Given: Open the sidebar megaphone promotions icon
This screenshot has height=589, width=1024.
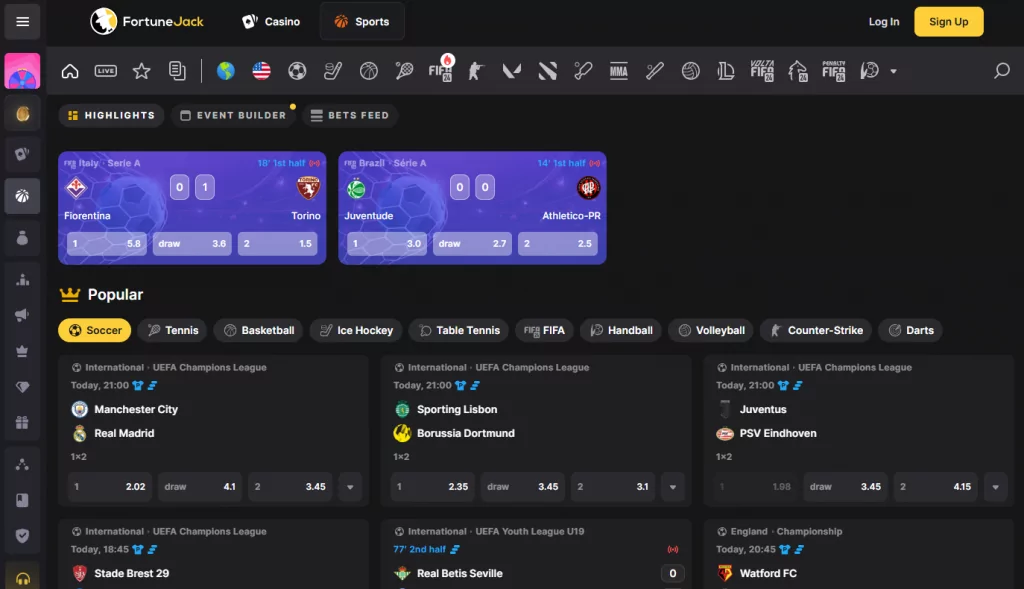Looking at the screenshot, I should click(x=22, y=315).
